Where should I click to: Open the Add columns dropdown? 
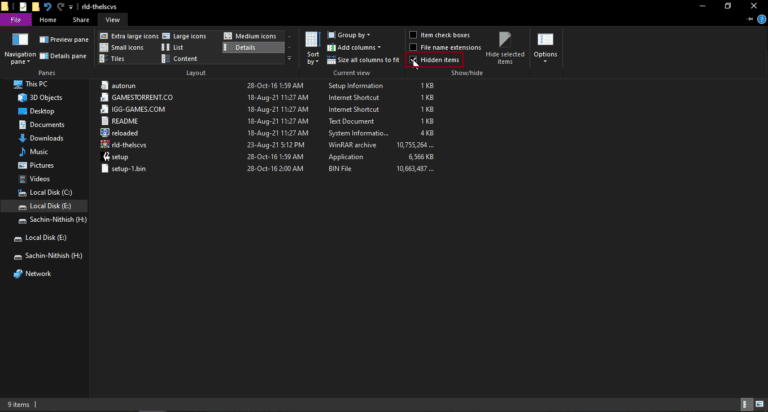354,48
